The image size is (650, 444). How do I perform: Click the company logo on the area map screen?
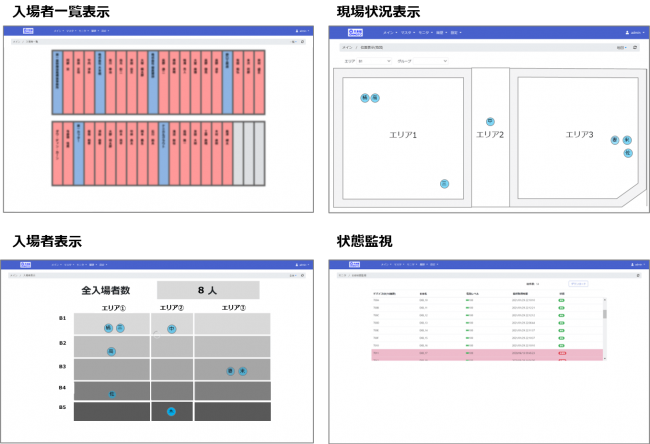[x=355, y=33]
